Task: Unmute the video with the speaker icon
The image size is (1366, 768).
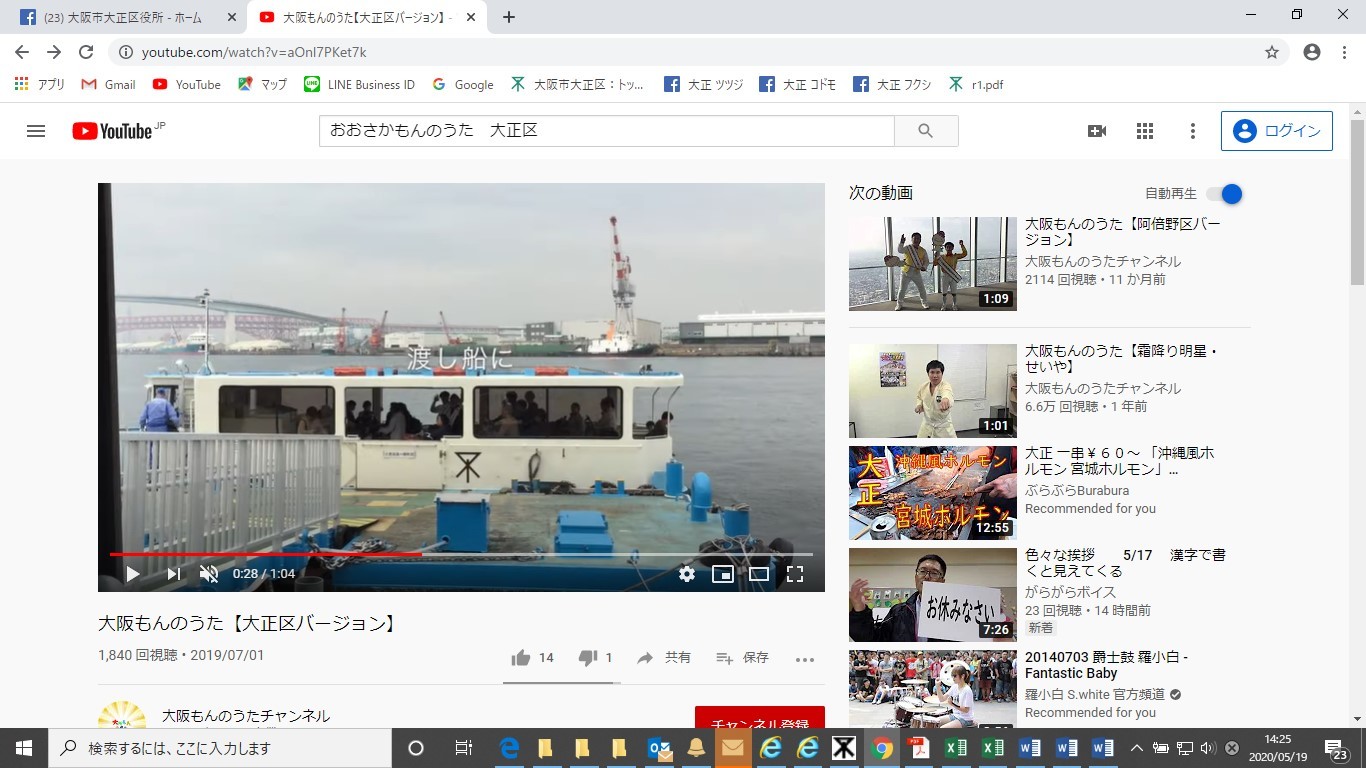Action: pos(208,574)
